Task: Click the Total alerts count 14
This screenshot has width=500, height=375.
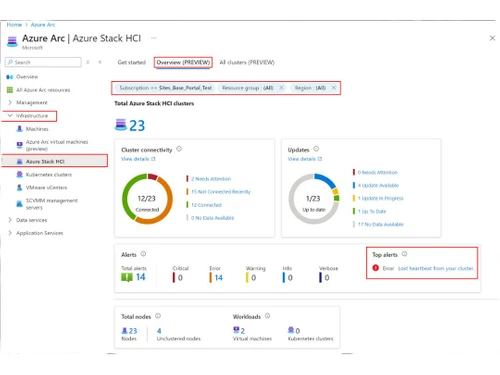Action: tap(140, 277)
